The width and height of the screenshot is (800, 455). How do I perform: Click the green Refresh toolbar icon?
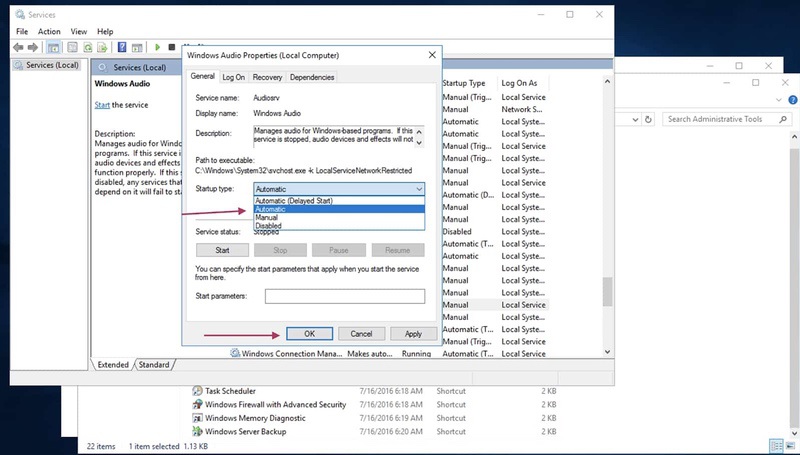[x=88, y=47]
